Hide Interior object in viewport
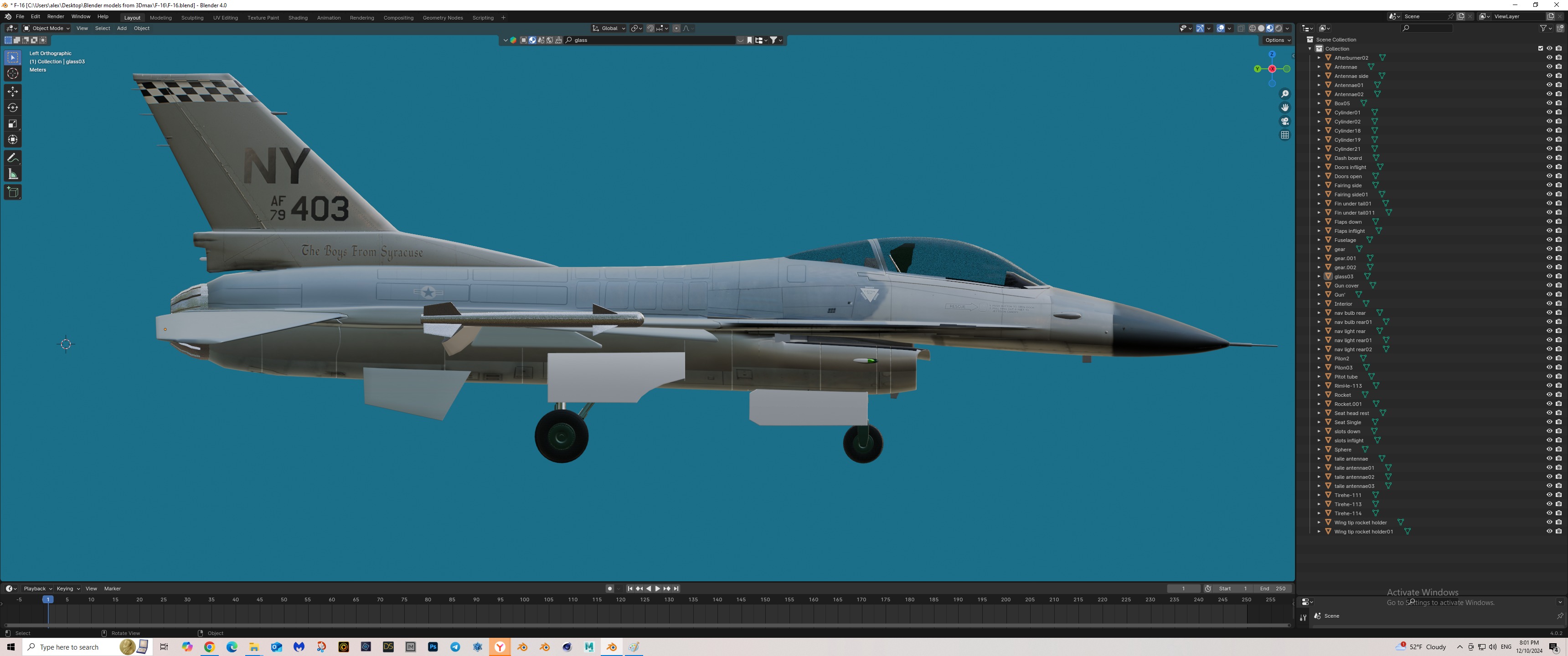Viewport: 1568px width, 656px height. 1549,304
